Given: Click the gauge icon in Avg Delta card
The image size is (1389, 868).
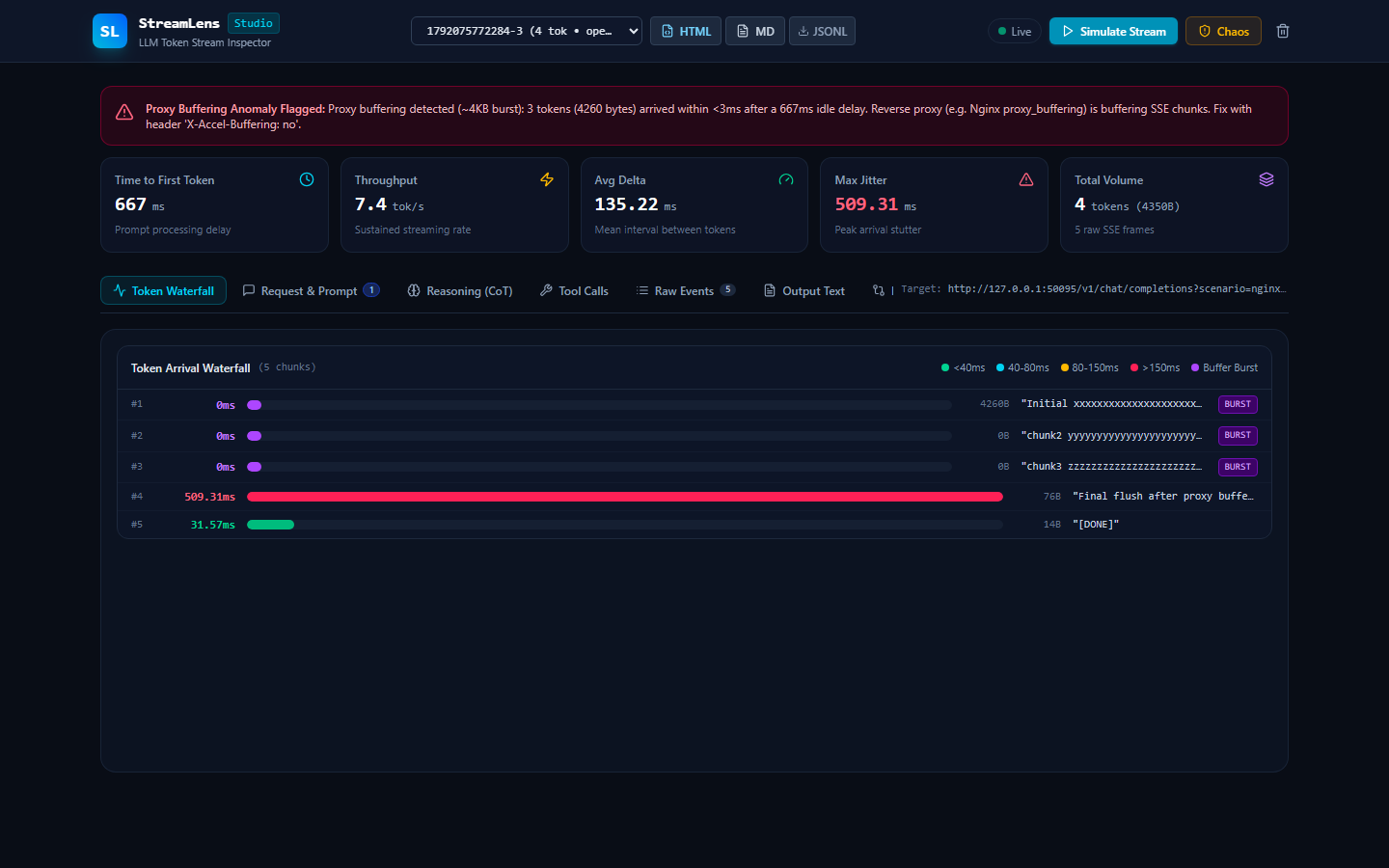Looking at the screenshot, I should 786,179.
